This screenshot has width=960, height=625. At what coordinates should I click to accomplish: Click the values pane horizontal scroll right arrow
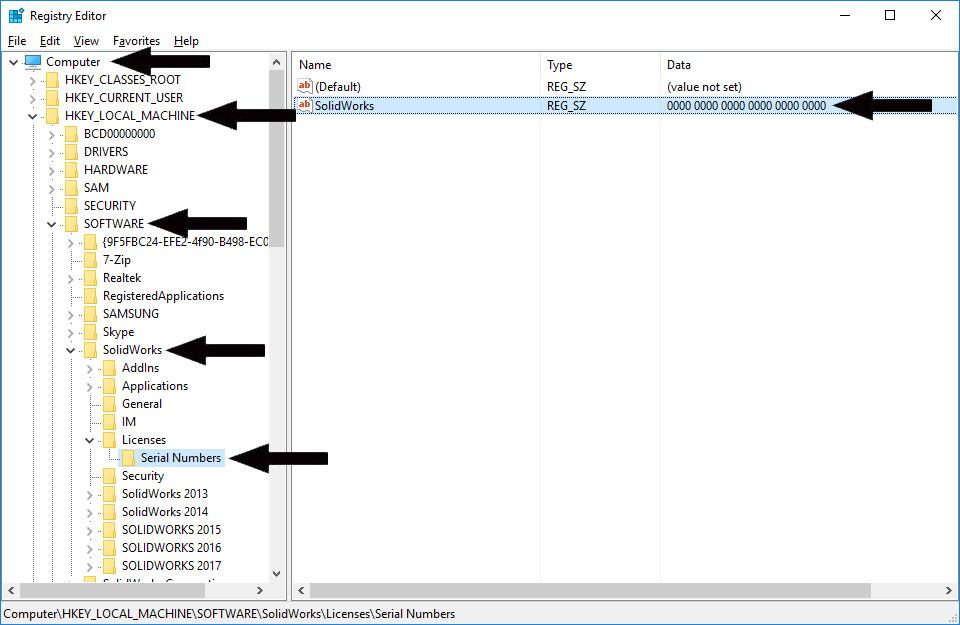948,590
